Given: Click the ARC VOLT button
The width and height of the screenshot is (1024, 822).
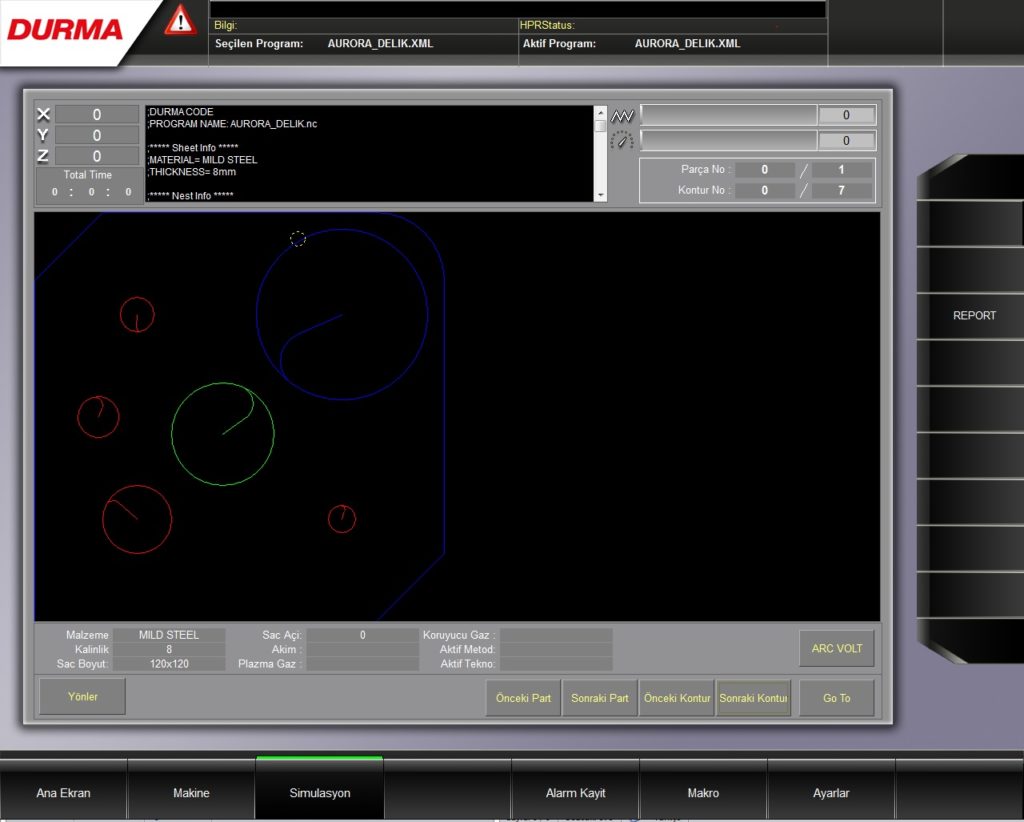Looking at the screenshot, I should (837, 648).
